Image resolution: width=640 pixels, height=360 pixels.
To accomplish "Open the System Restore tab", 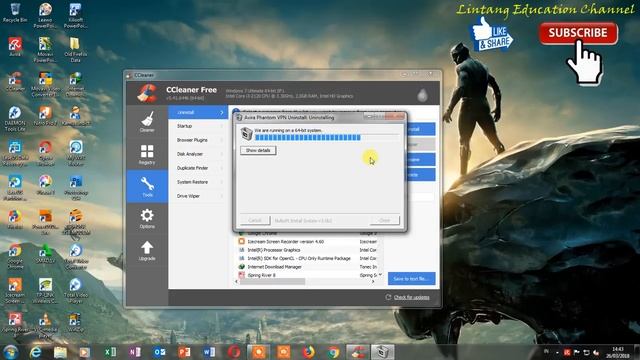I will pos(198,182).
